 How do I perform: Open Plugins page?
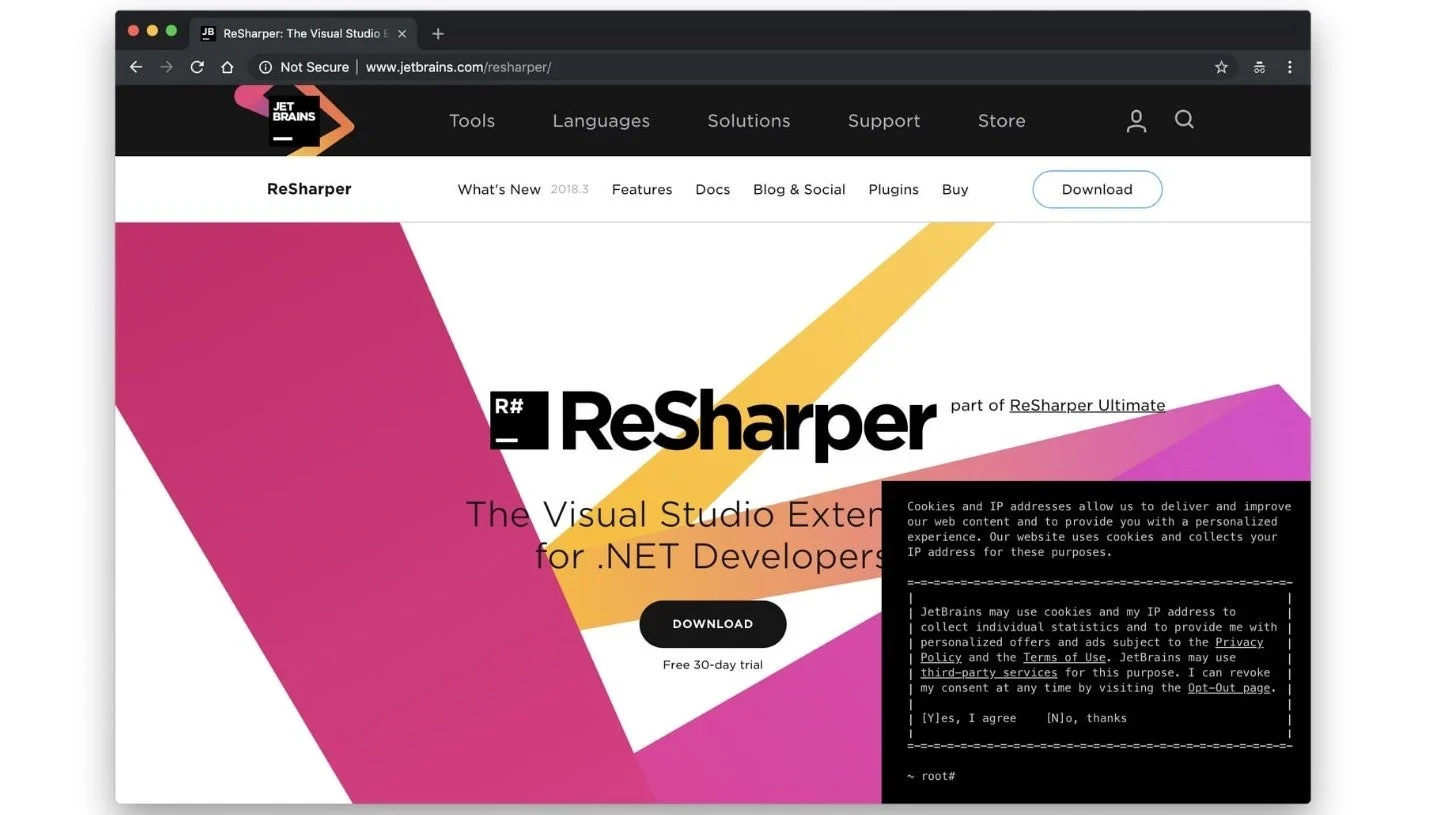pos(893,190)
